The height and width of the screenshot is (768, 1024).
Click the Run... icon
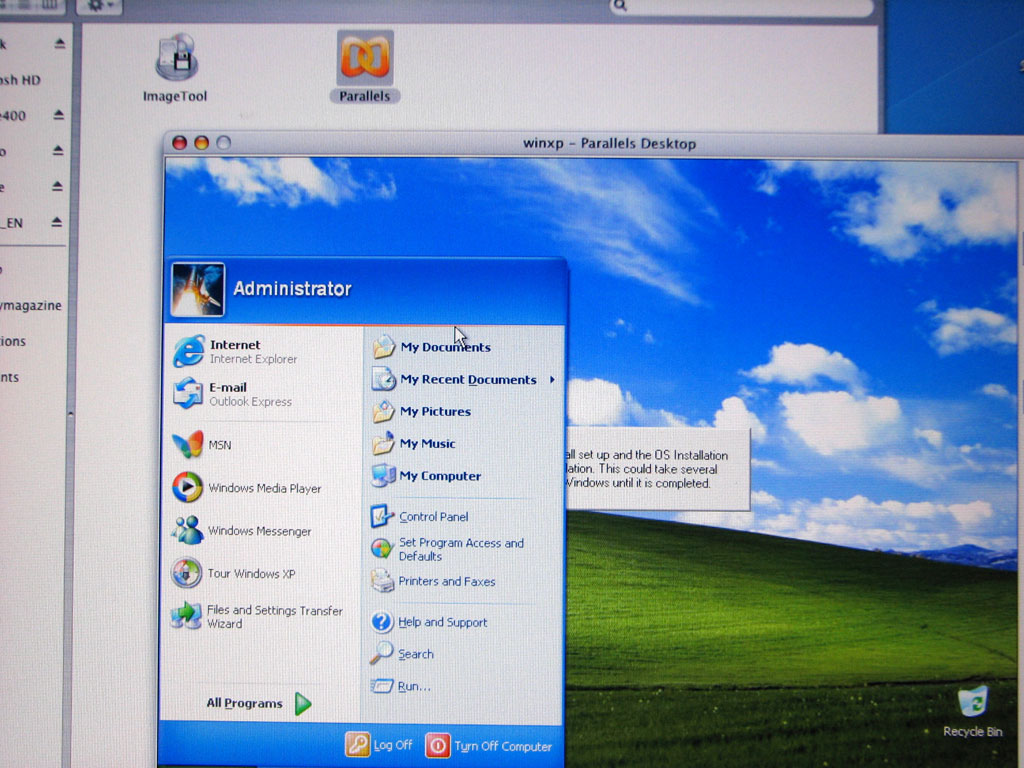coord(381,686)
